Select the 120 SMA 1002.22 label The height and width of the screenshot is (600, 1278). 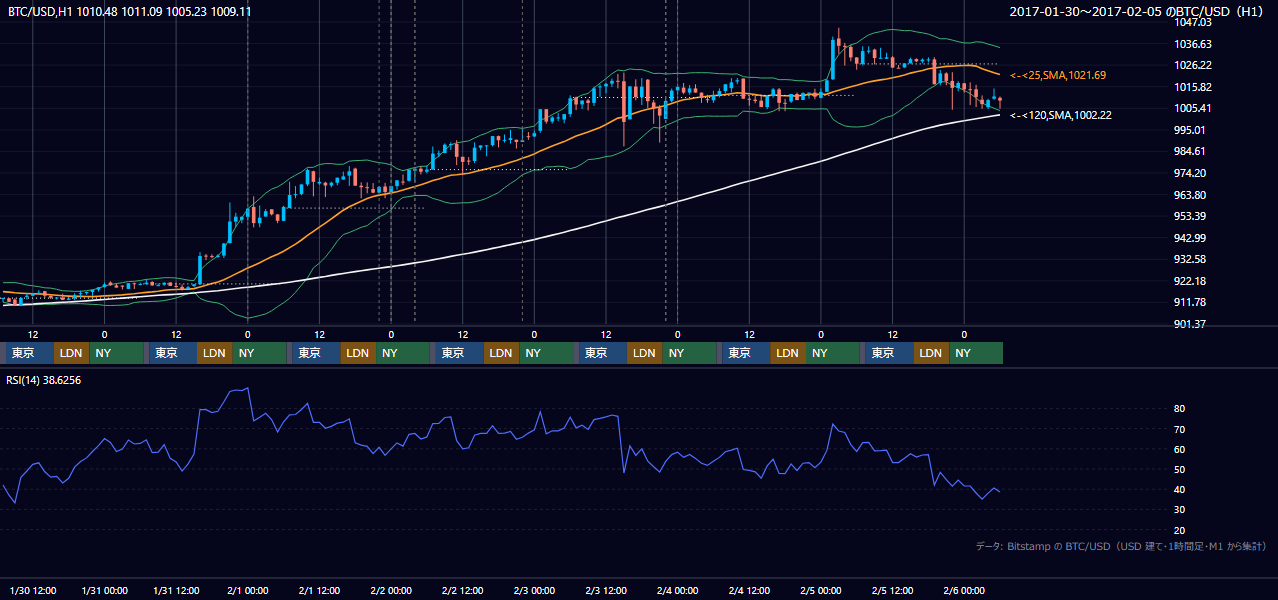(x=1061, y=115)
